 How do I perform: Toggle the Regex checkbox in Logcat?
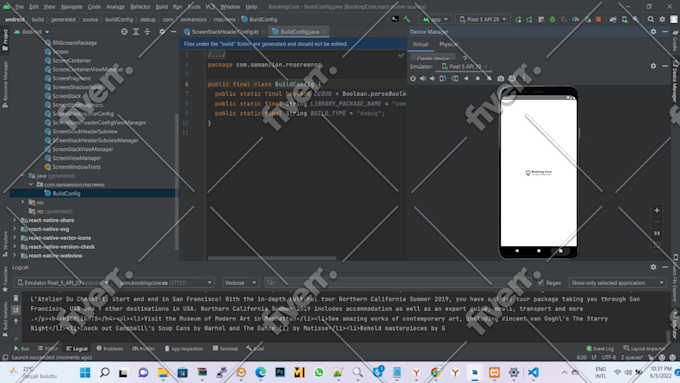(x=541, y=283)
